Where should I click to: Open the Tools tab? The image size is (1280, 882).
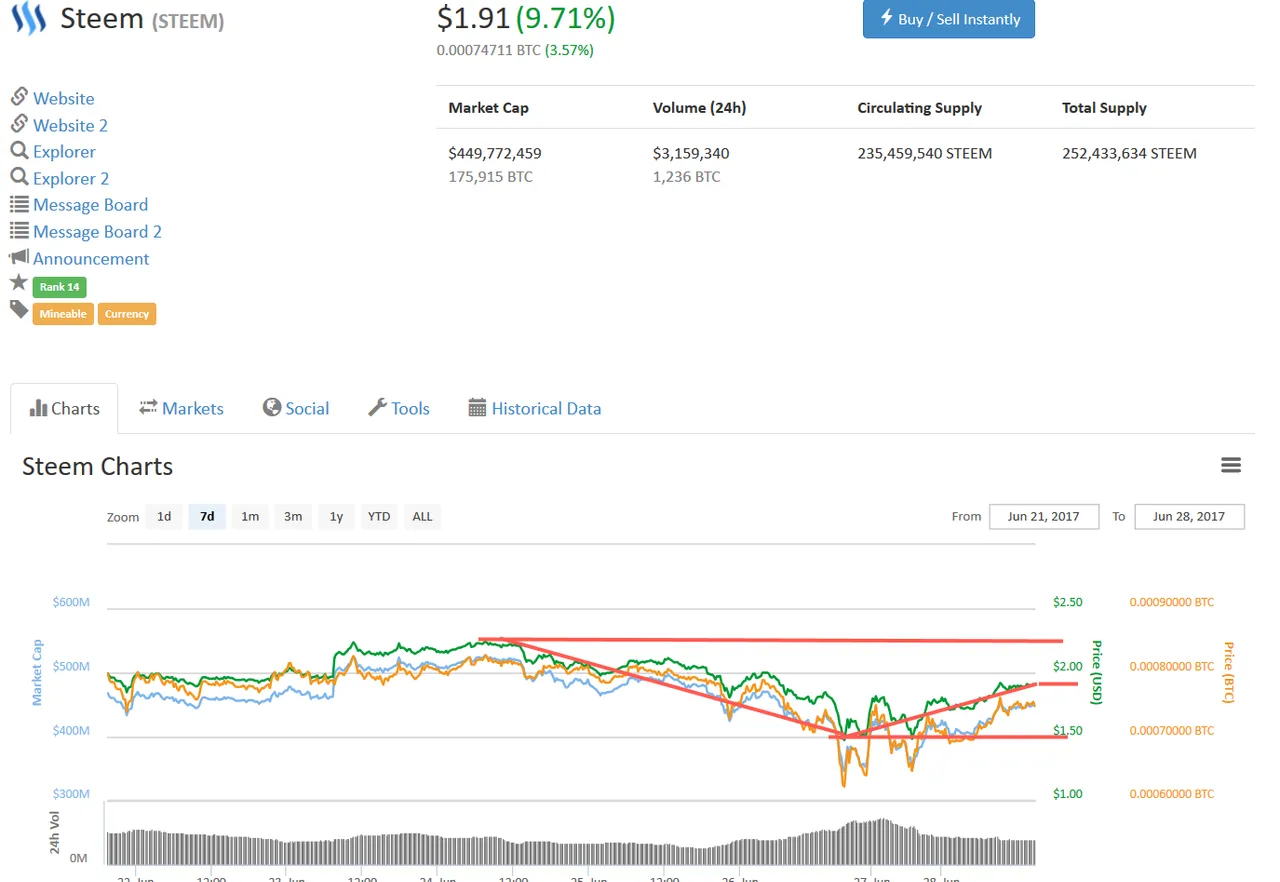tap(399, 408)
